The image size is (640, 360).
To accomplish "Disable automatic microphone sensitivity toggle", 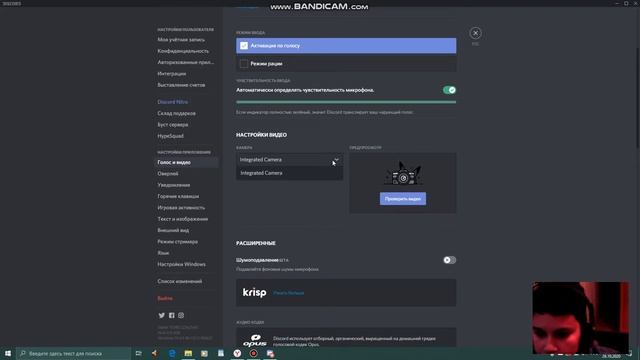I will 449,90.
